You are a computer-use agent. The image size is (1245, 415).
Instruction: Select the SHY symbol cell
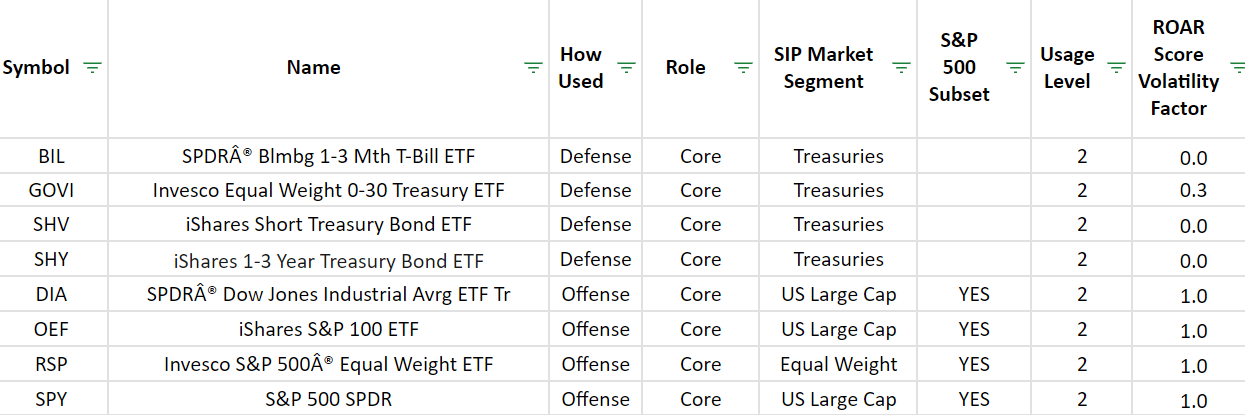pyautogui.click(x=54, y=259)
